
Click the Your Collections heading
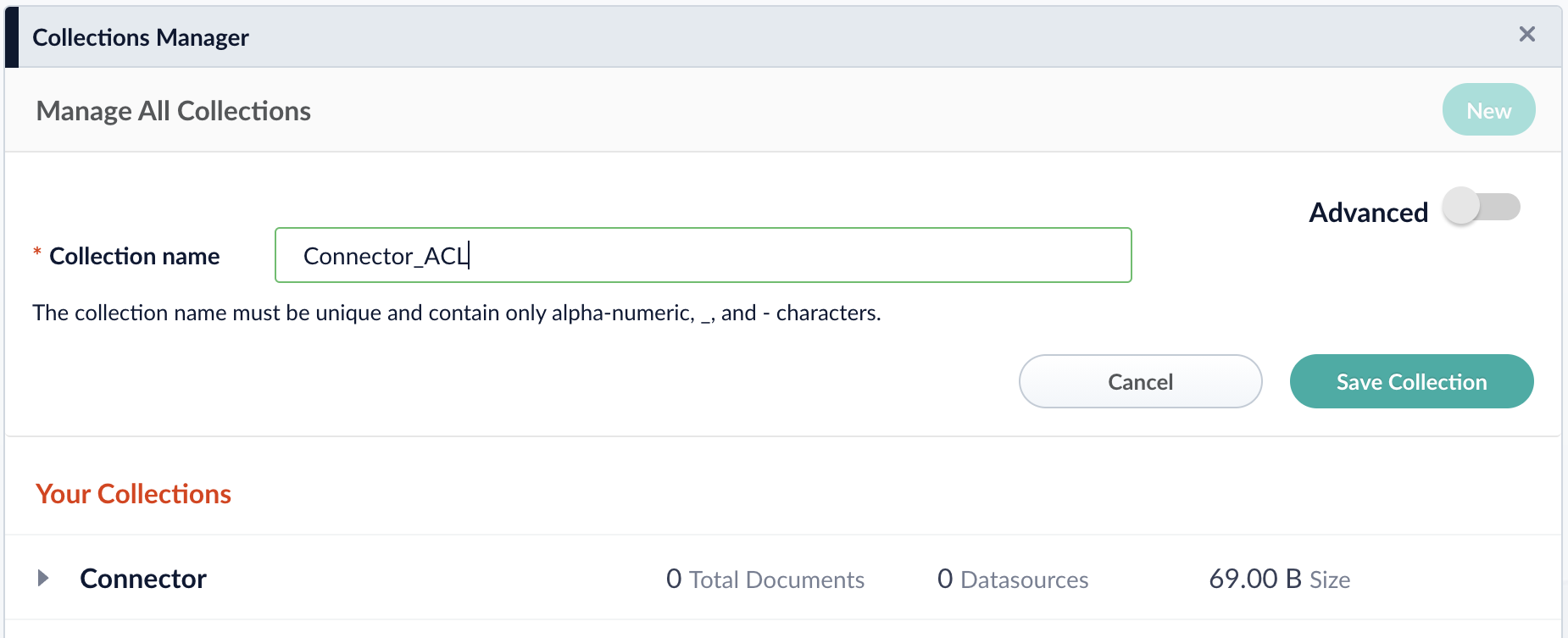[x=133, y=494]
